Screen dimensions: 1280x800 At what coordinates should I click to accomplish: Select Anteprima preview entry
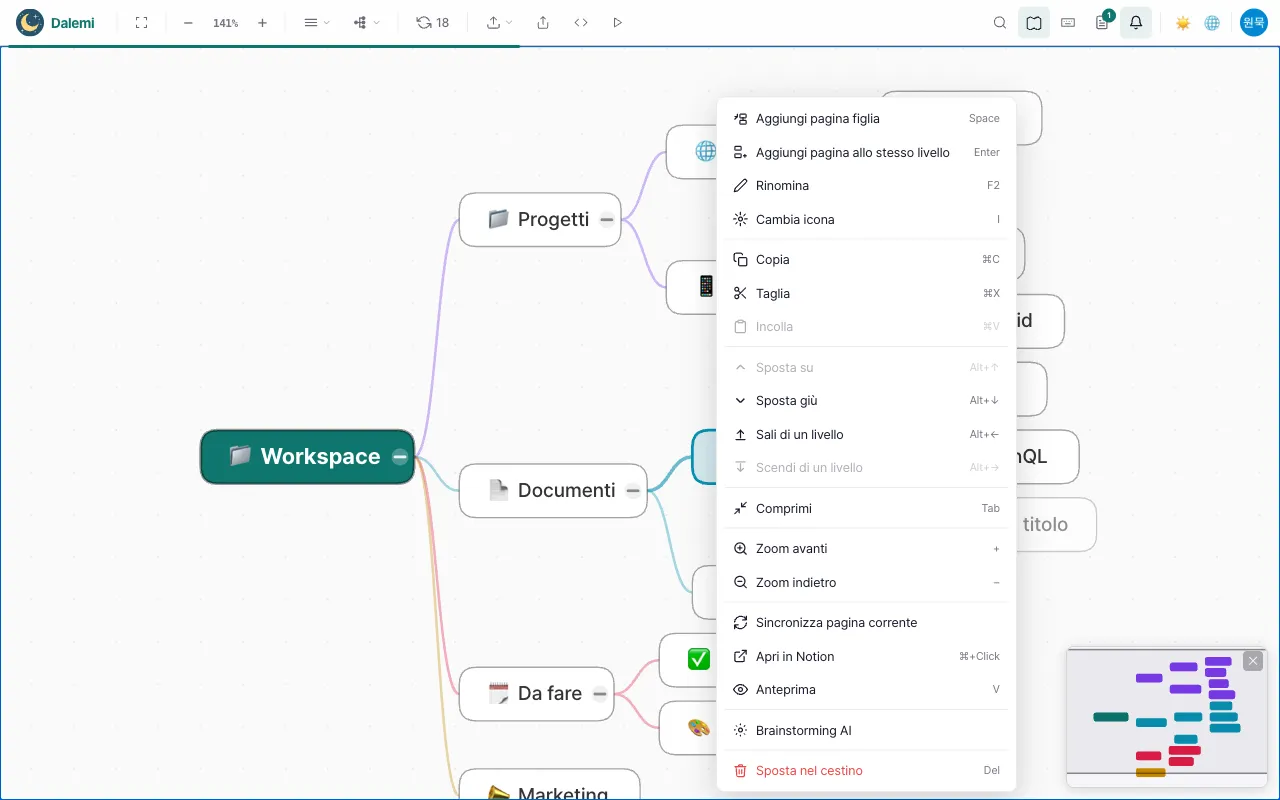[x=866, y=689]
